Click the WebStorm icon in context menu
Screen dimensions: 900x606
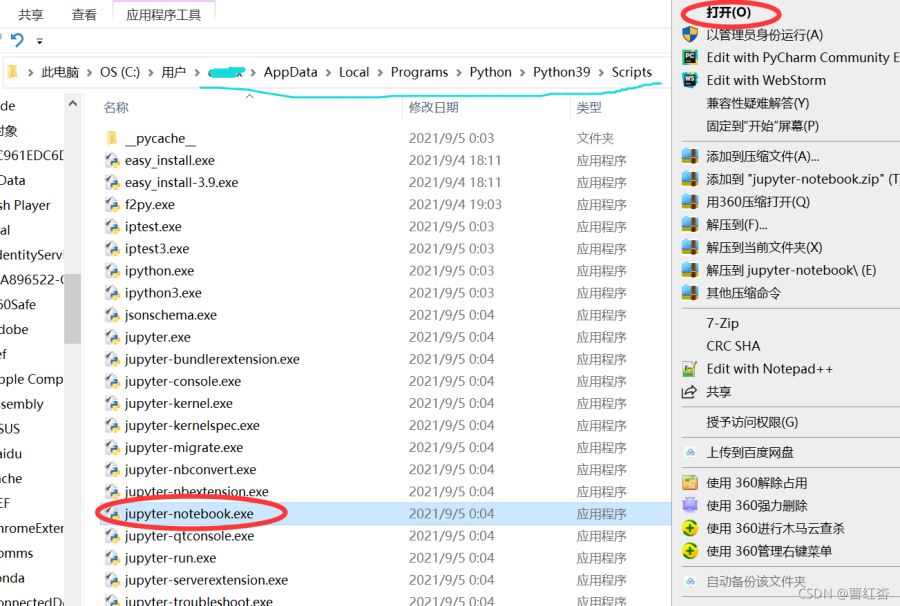[689, 81]
